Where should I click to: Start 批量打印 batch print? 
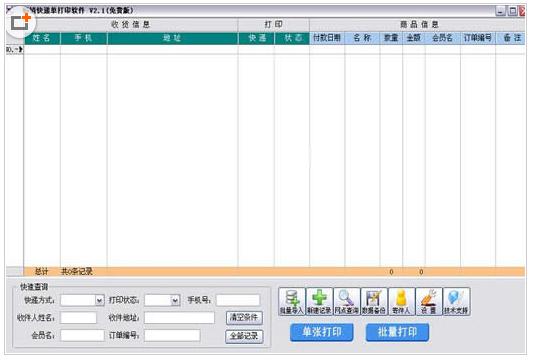pos(397,332)
